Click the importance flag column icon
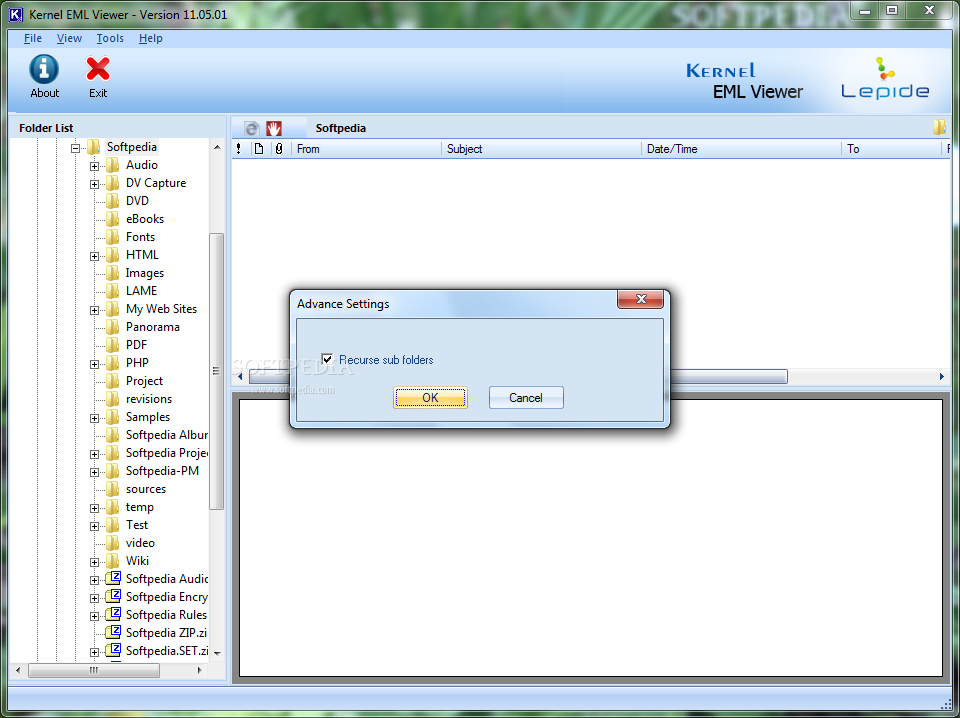 tap(239, 149)
